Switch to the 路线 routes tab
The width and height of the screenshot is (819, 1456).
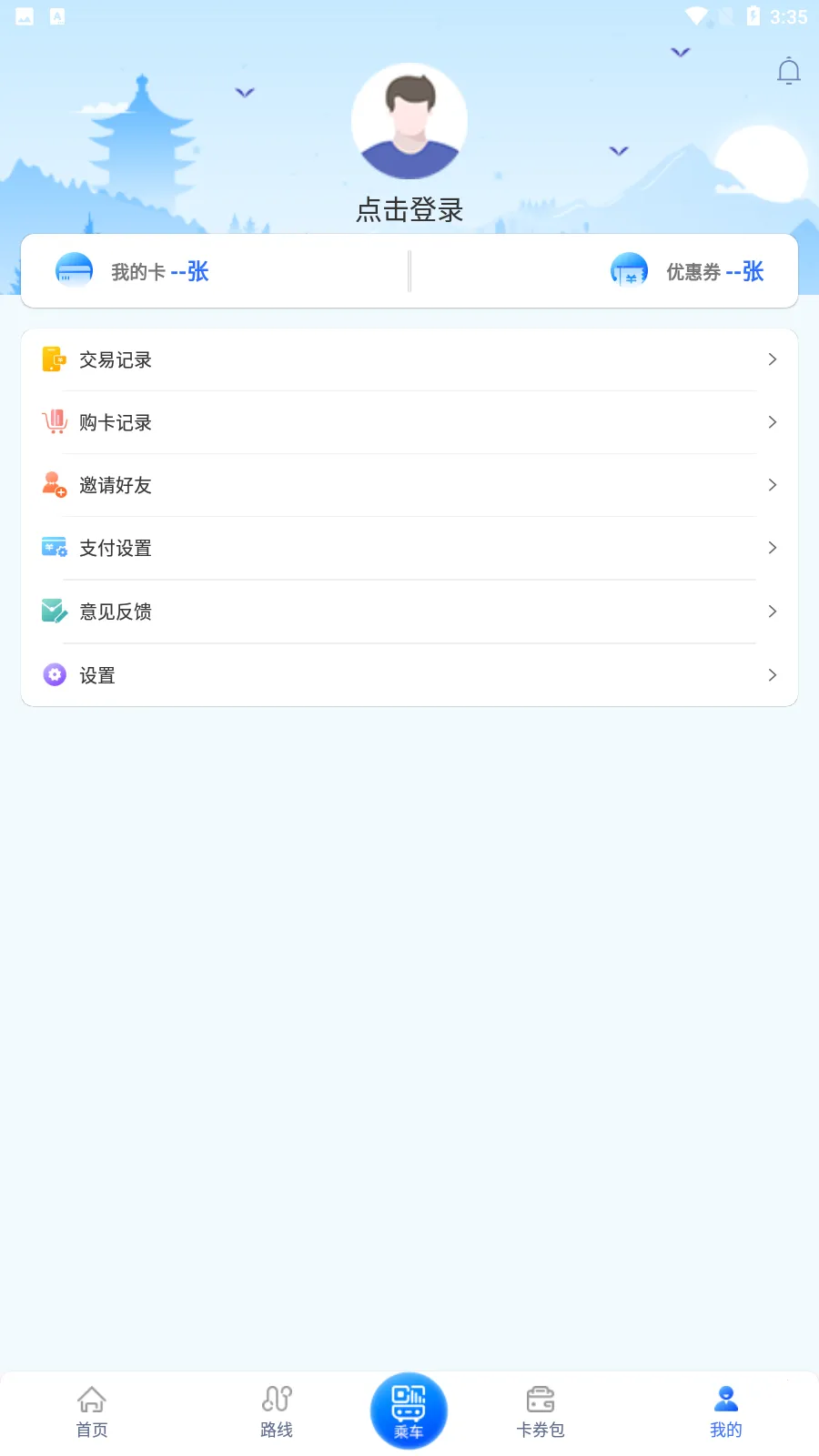point(277,1410)
